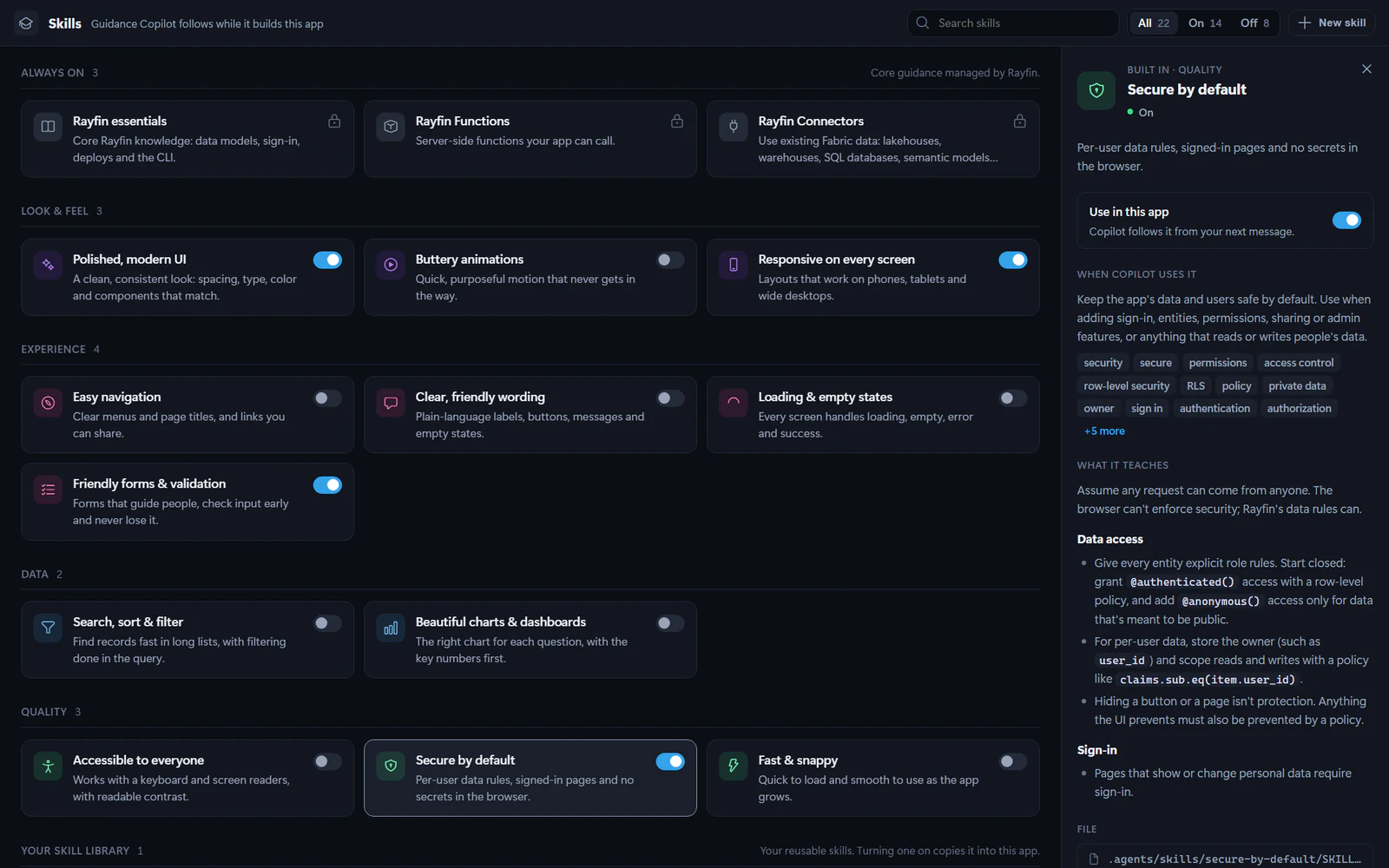Click the Accessible to everyone person icon
Image resolution: width=1389 pixels, height=868 pixels.
pyautogui.click(x=48, y=766)
